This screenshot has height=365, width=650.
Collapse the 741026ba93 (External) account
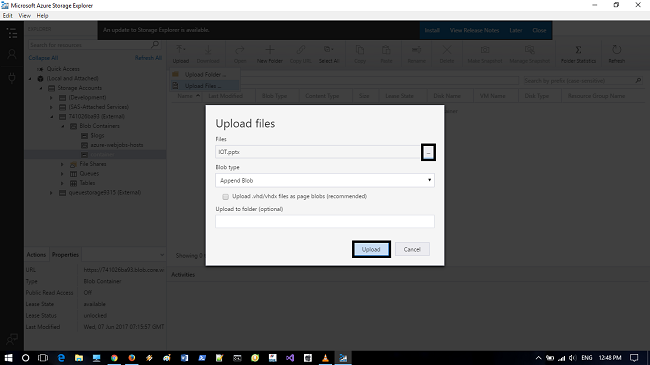pyautogui.click(x=52, y=117)
